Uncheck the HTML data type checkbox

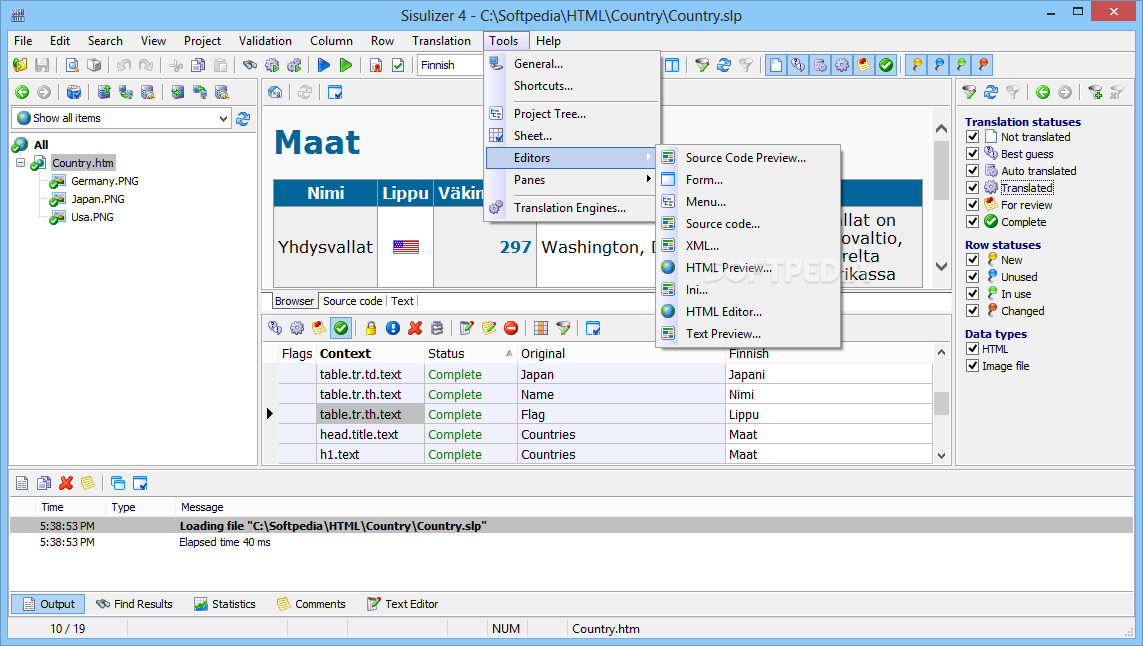[x=972, y=349]
